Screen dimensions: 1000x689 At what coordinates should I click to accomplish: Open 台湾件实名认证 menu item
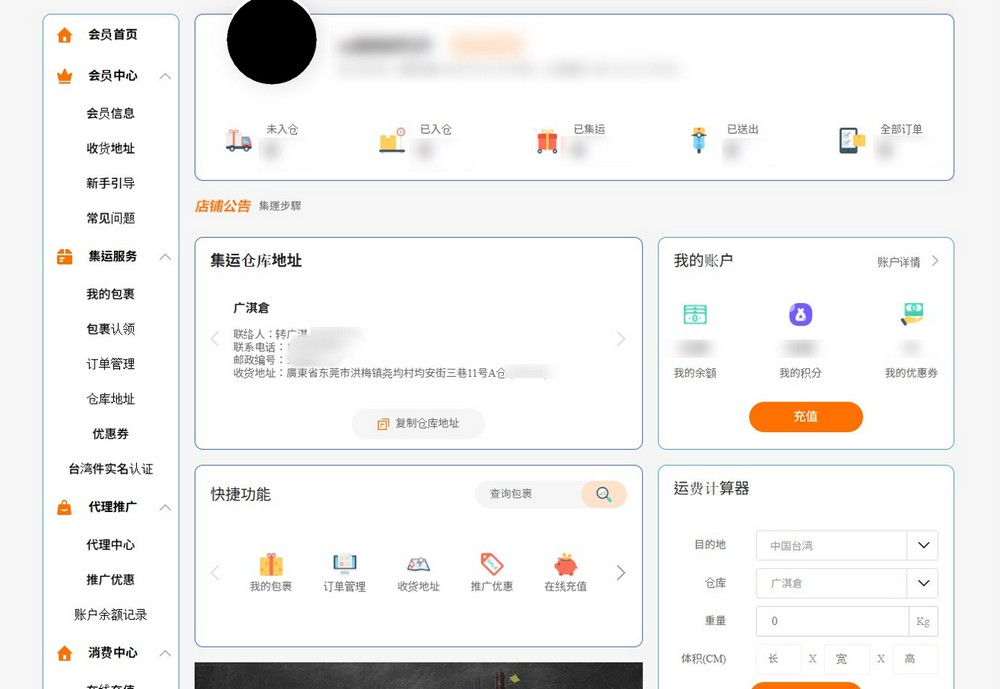point(110,469)
